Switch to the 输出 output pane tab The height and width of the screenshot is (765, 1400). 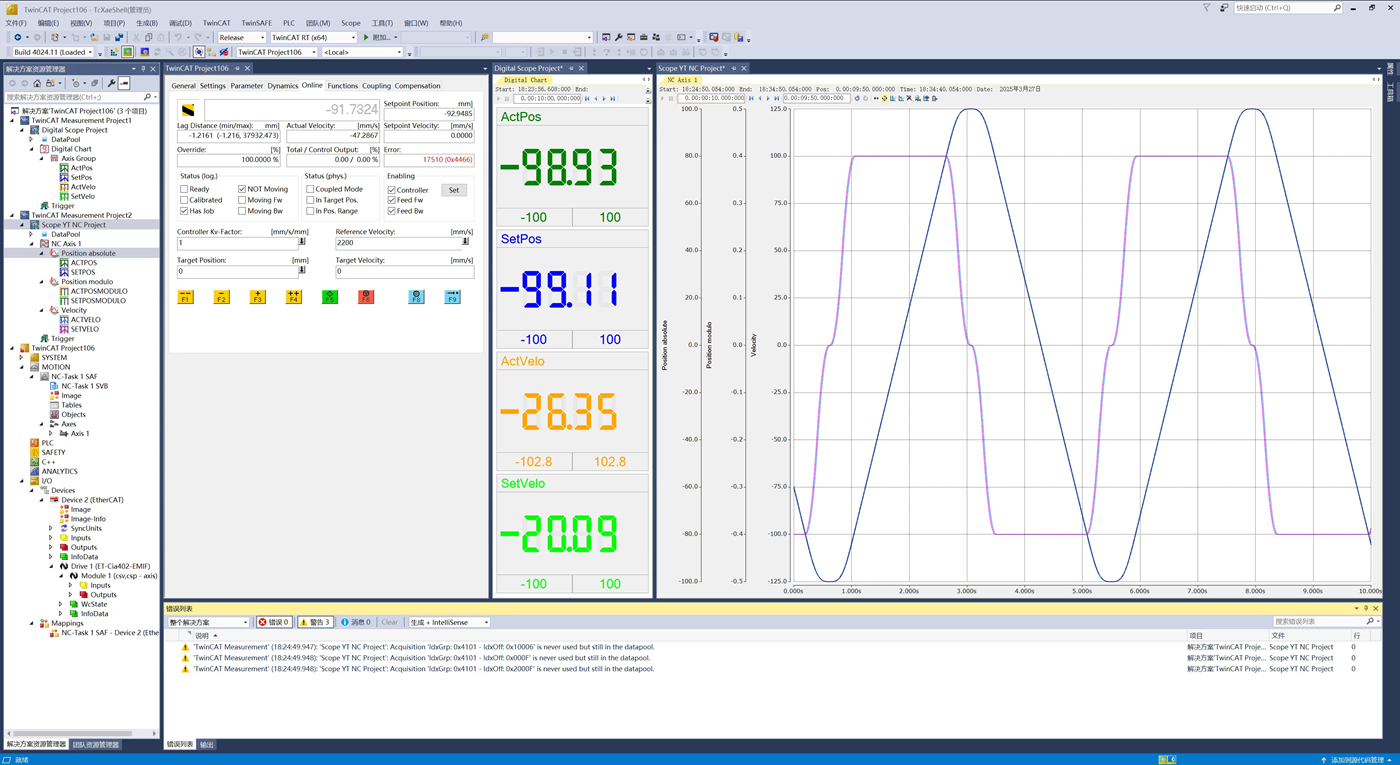(207, 745)
